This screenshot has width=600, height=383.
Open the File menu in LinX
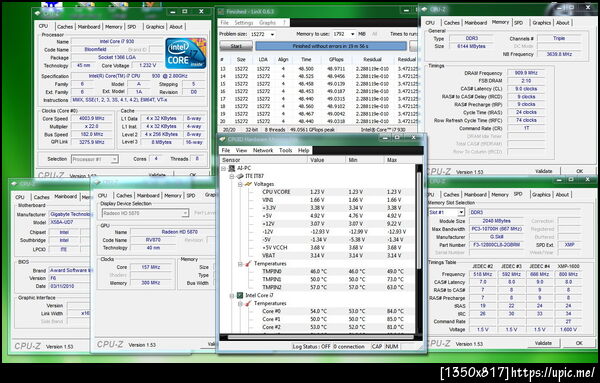224,23
